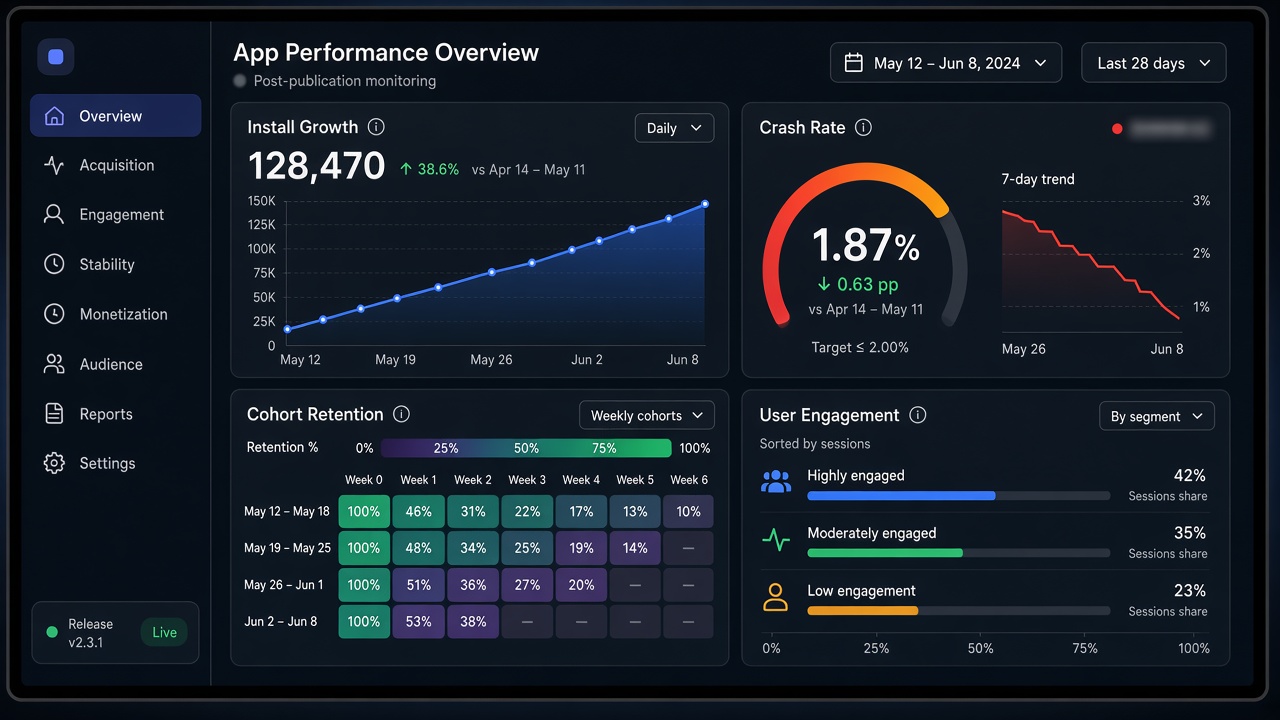Click the 53% cell in Jun 2 – Jun 8 row

[419, 621]
